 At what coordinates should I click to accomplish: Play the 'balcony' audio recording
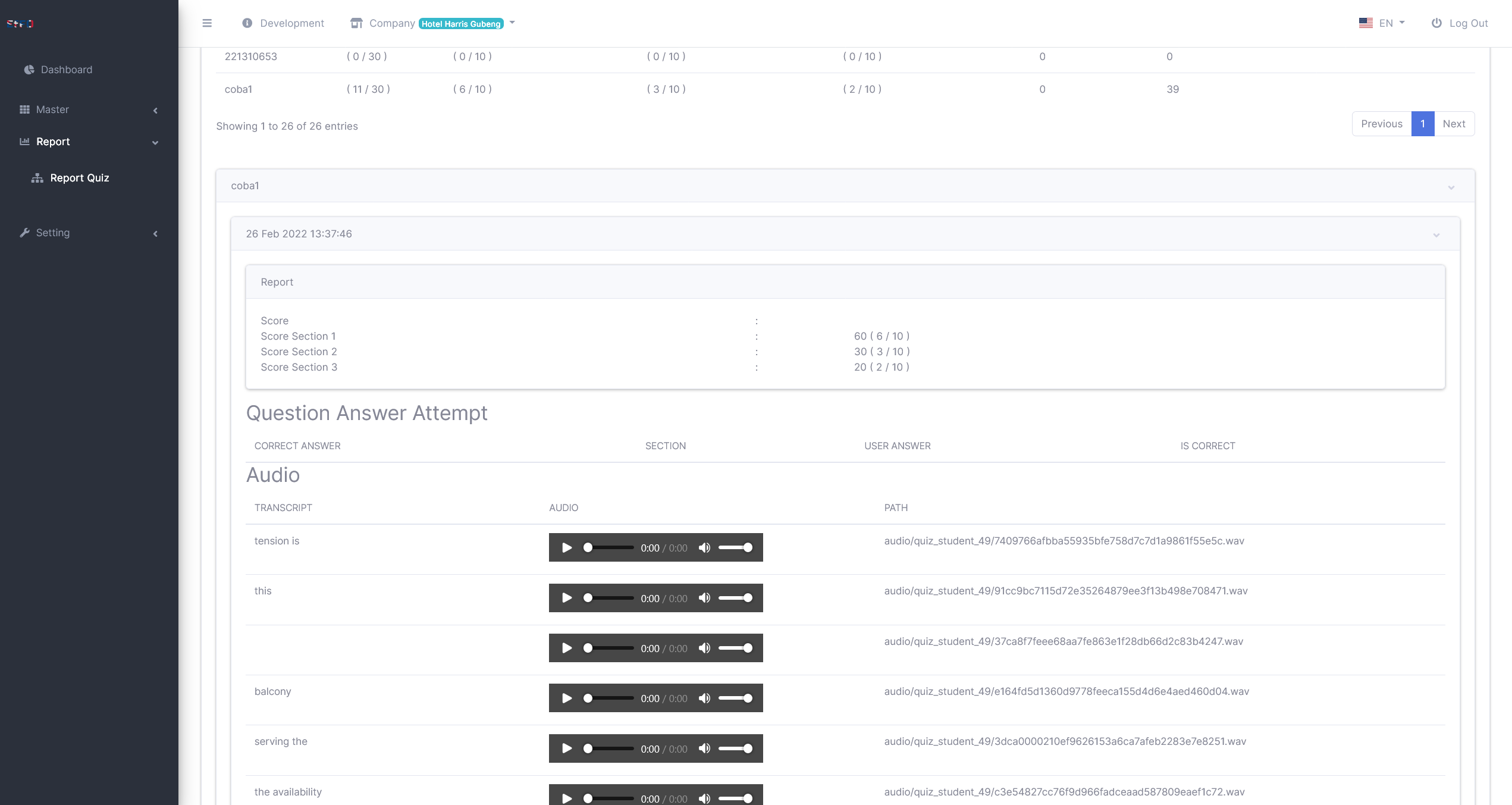[567, 698]
